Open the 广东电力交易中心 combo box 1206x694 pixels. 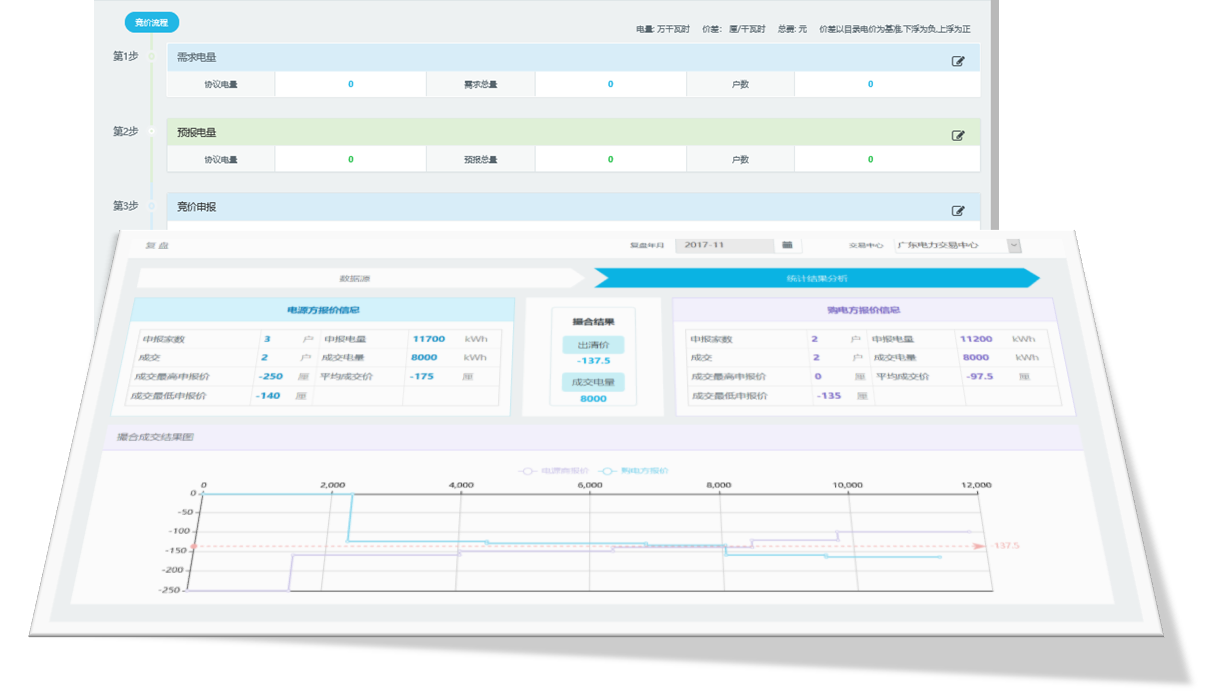950,245
